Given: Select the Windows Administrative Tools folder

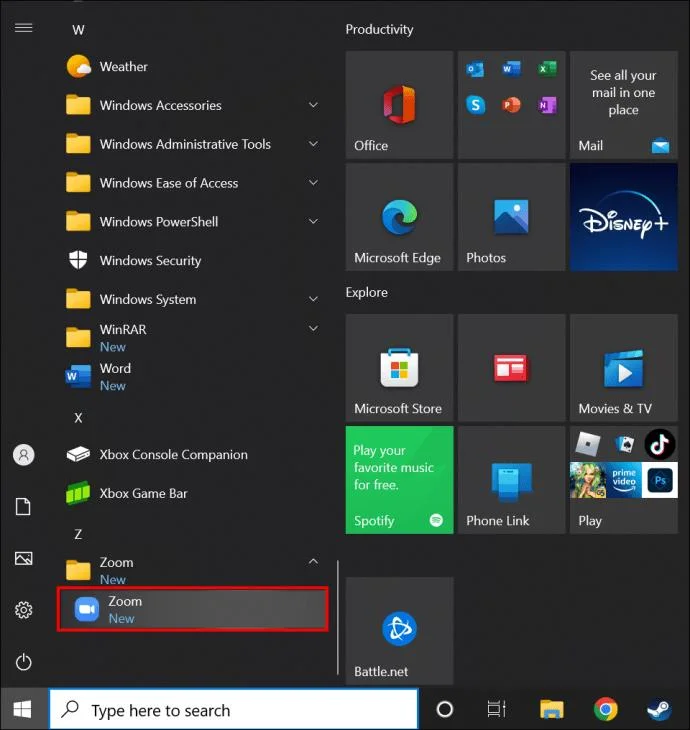Looking at the screenshot, I should coord(192,144).
